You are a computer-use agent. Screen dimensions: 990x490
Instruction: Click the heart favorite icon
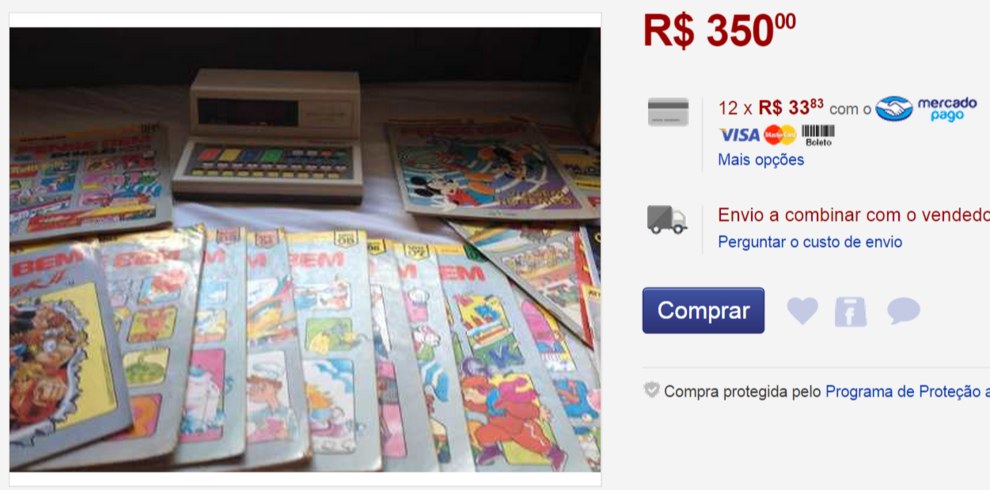(x=802, y=311)
